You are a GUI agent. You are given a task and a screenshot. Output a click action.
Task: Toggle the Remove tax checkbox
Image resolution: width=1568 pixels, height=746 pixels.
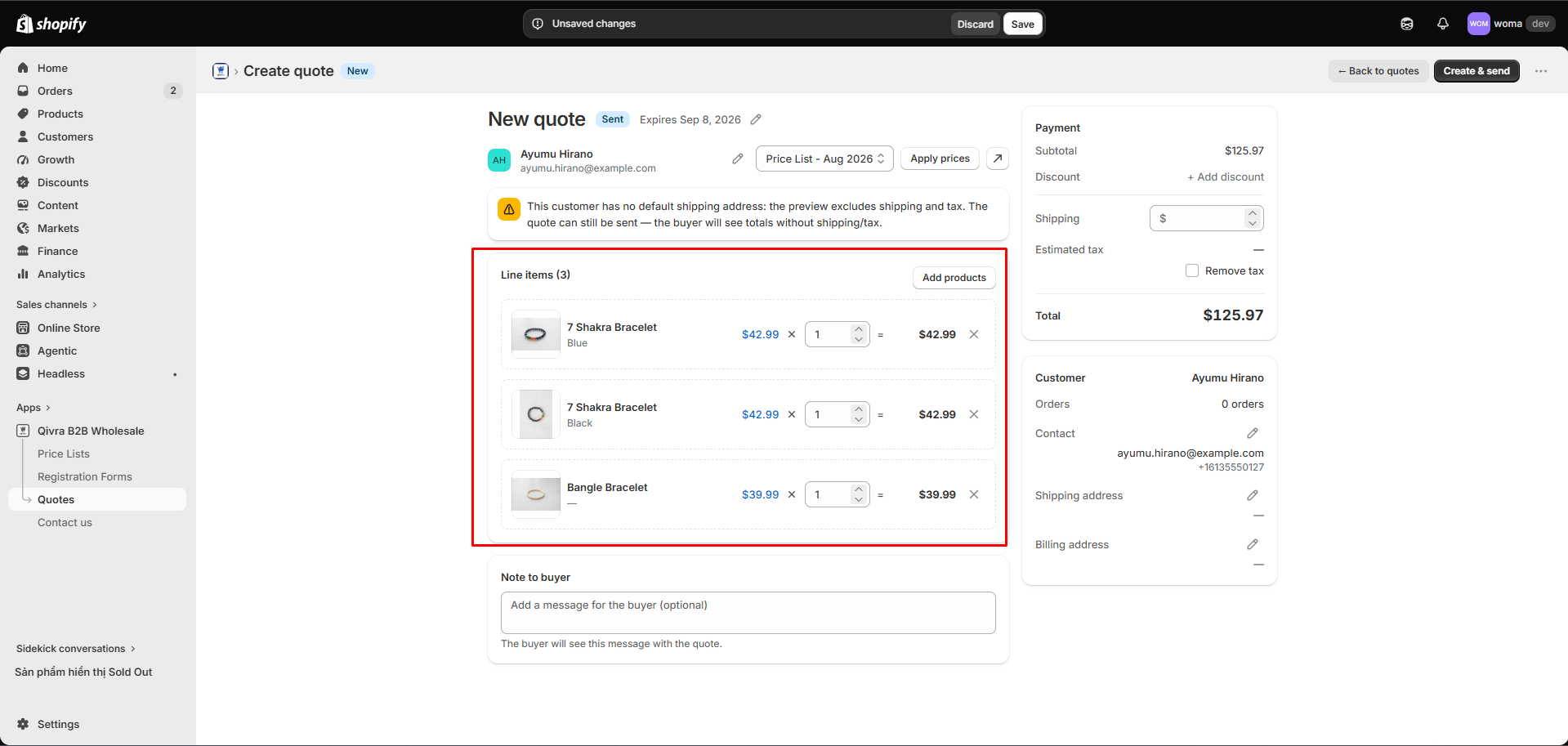[1192, 270]
